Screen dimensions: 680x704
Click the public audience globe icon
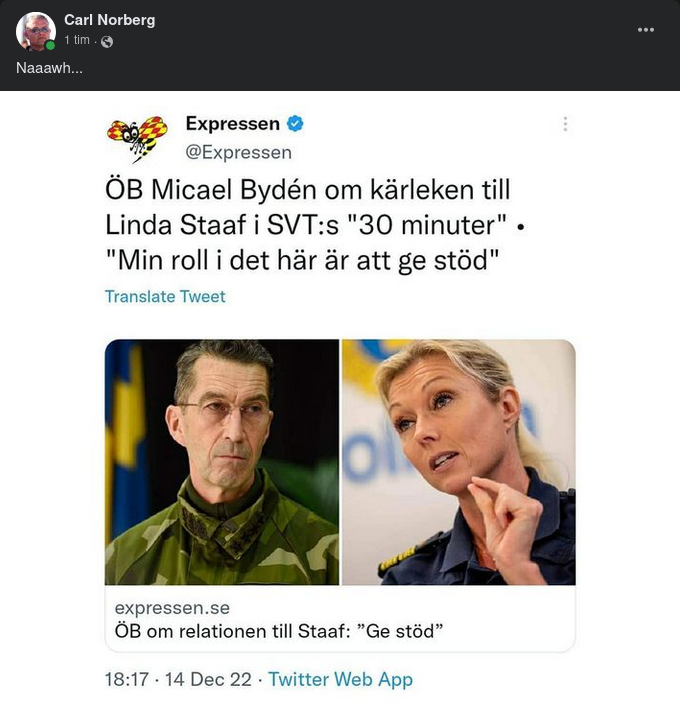(x=107, y=41)
